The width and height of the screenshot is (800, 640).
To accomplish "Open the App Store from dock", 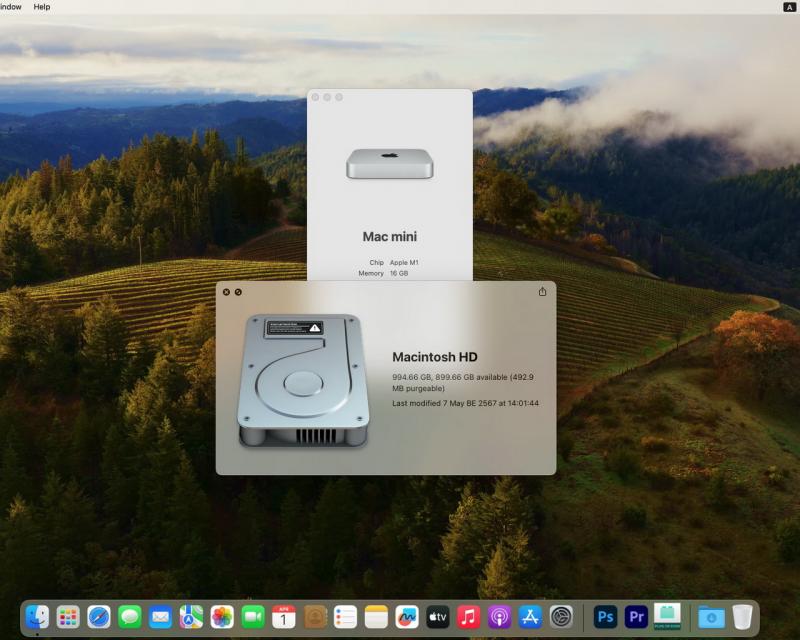I will coord(530,617).
